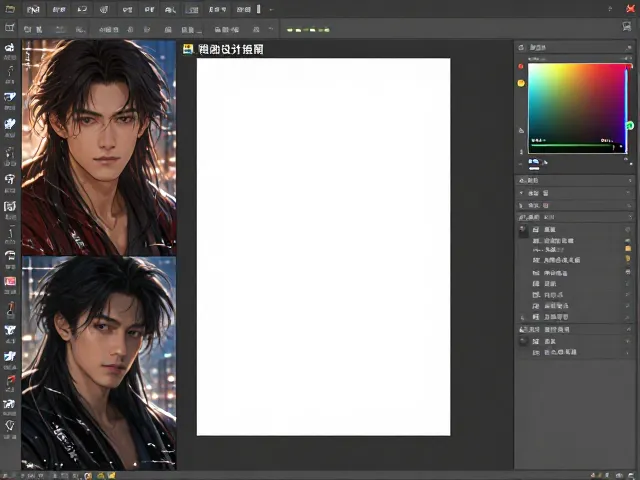
Task: Click the dark round layer thumbnail near list bottom
Action: (x=523, y=341)
